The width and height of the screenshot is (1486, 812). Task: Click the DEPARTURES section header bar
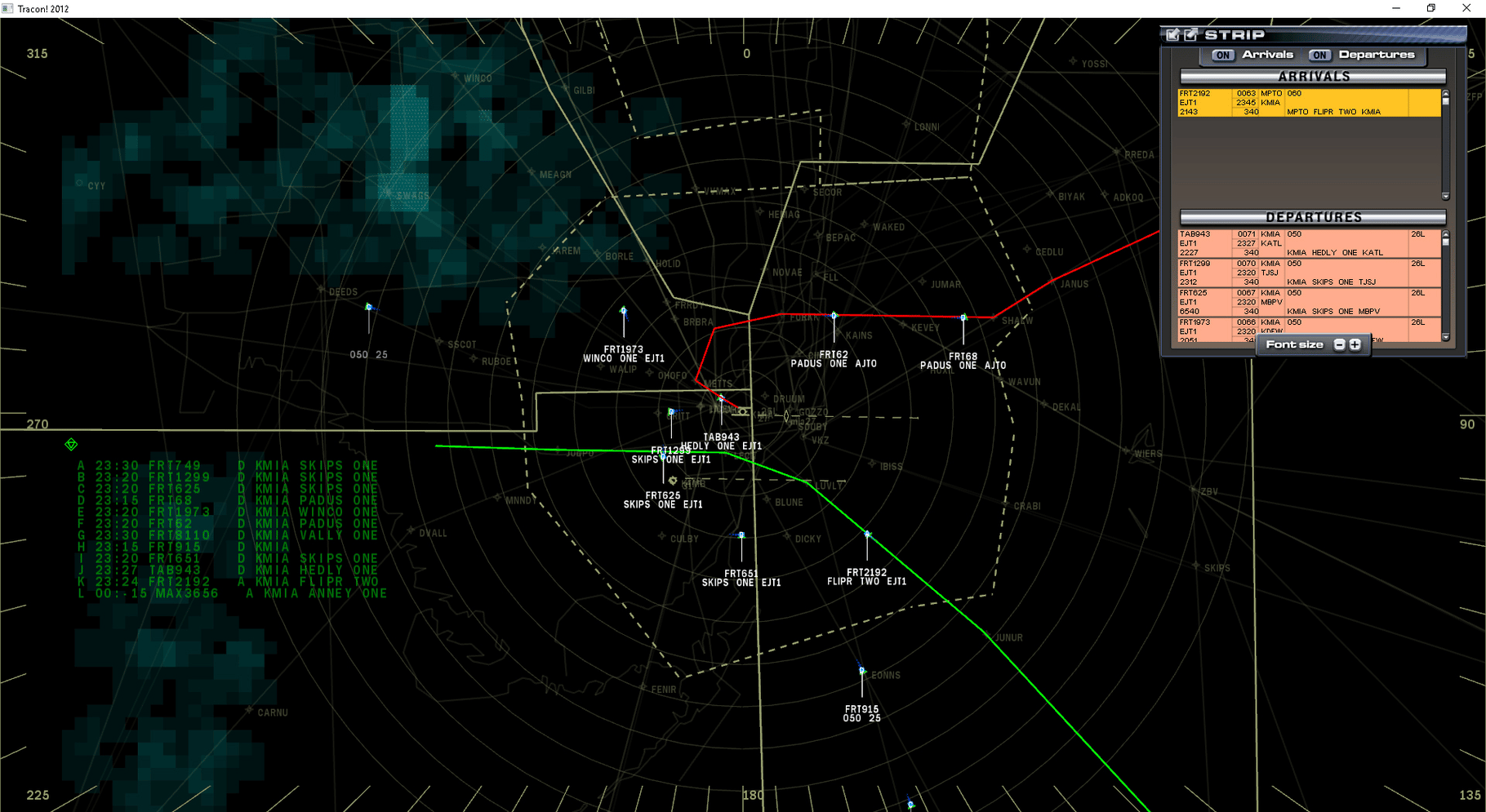[x=1313, y=217]
